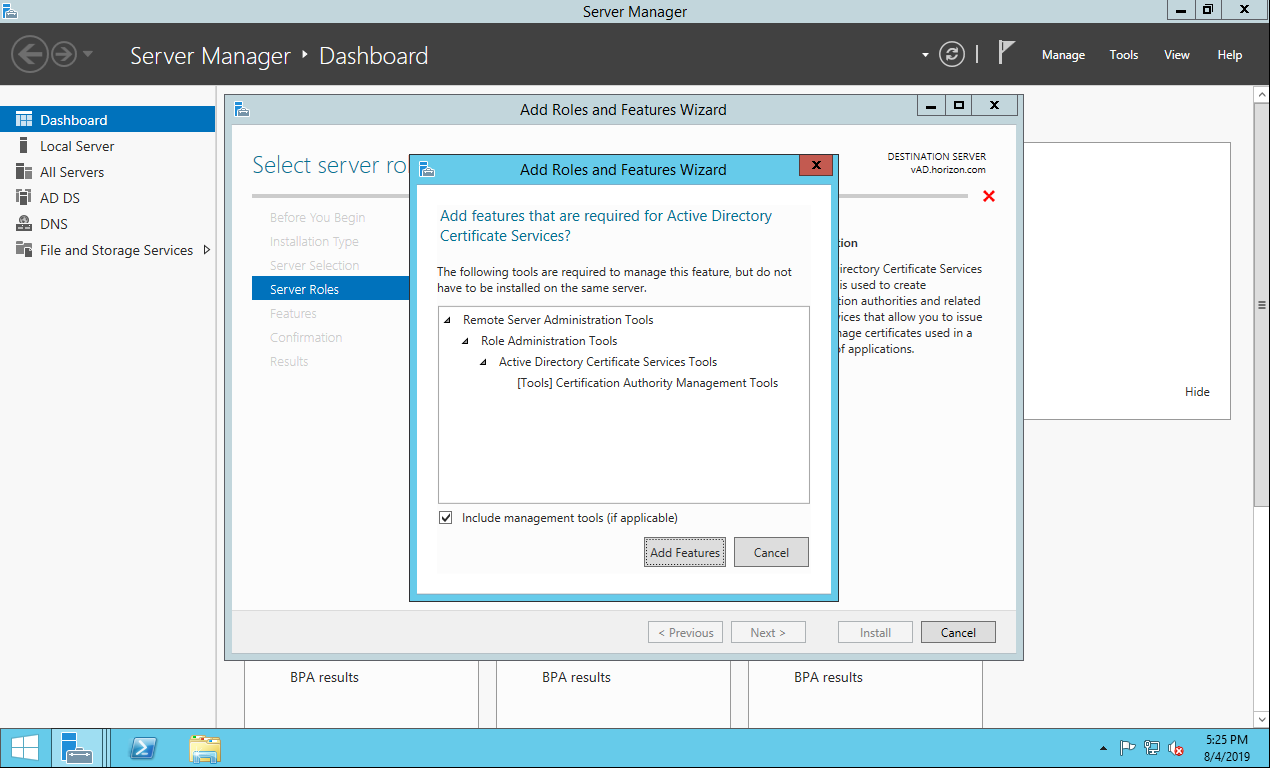Open the Tools menu

(x=1124, y=55)
